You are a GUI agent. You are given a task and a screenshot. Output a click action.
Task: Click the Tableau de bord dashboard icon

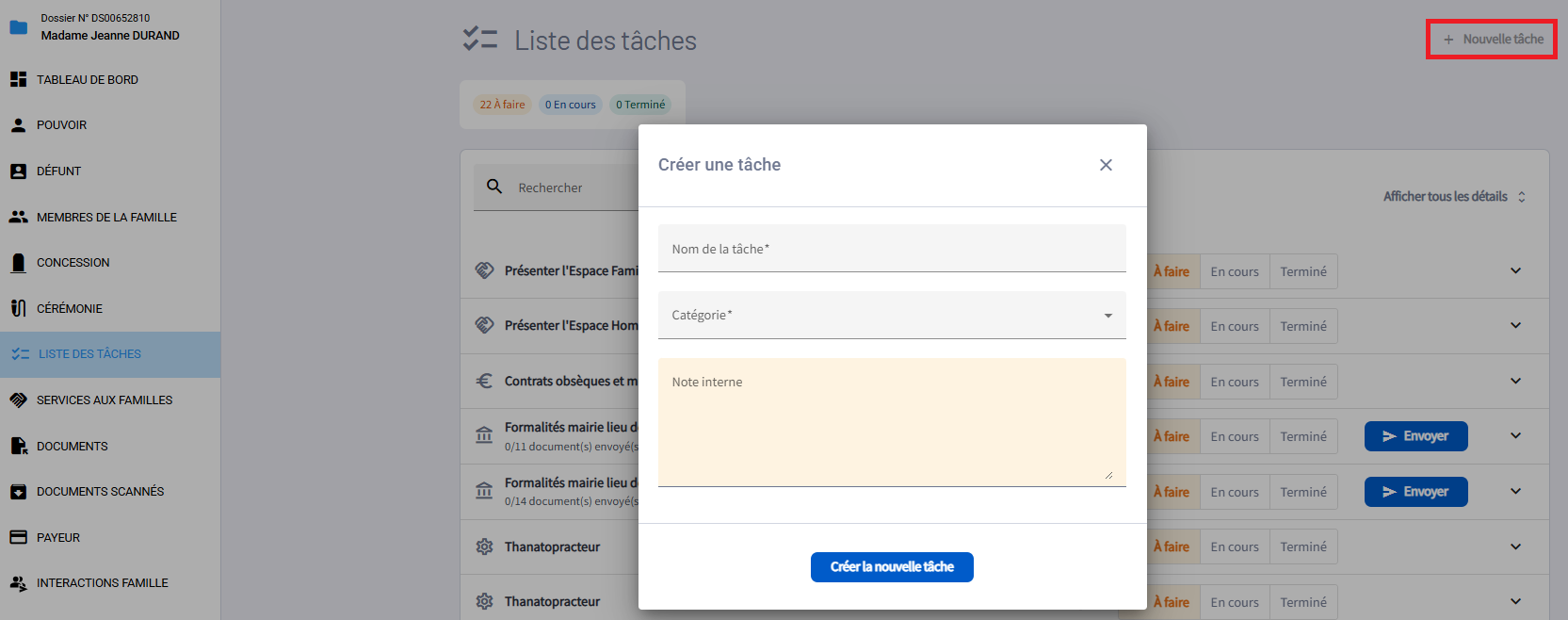tap(18, 80)
